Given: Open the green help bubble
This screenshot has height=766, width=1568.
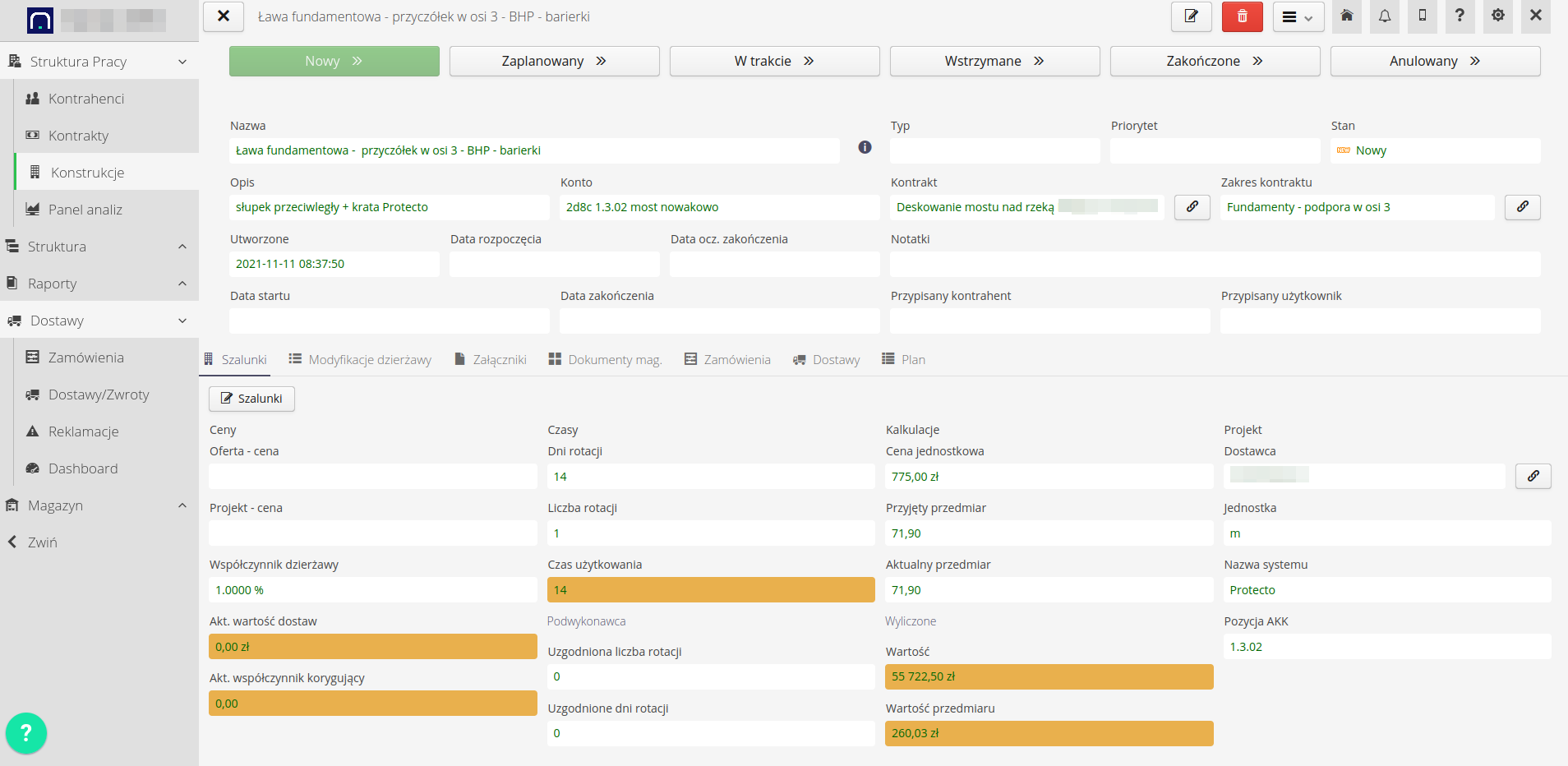Looking at the screenshot, I should coord(26,732).
